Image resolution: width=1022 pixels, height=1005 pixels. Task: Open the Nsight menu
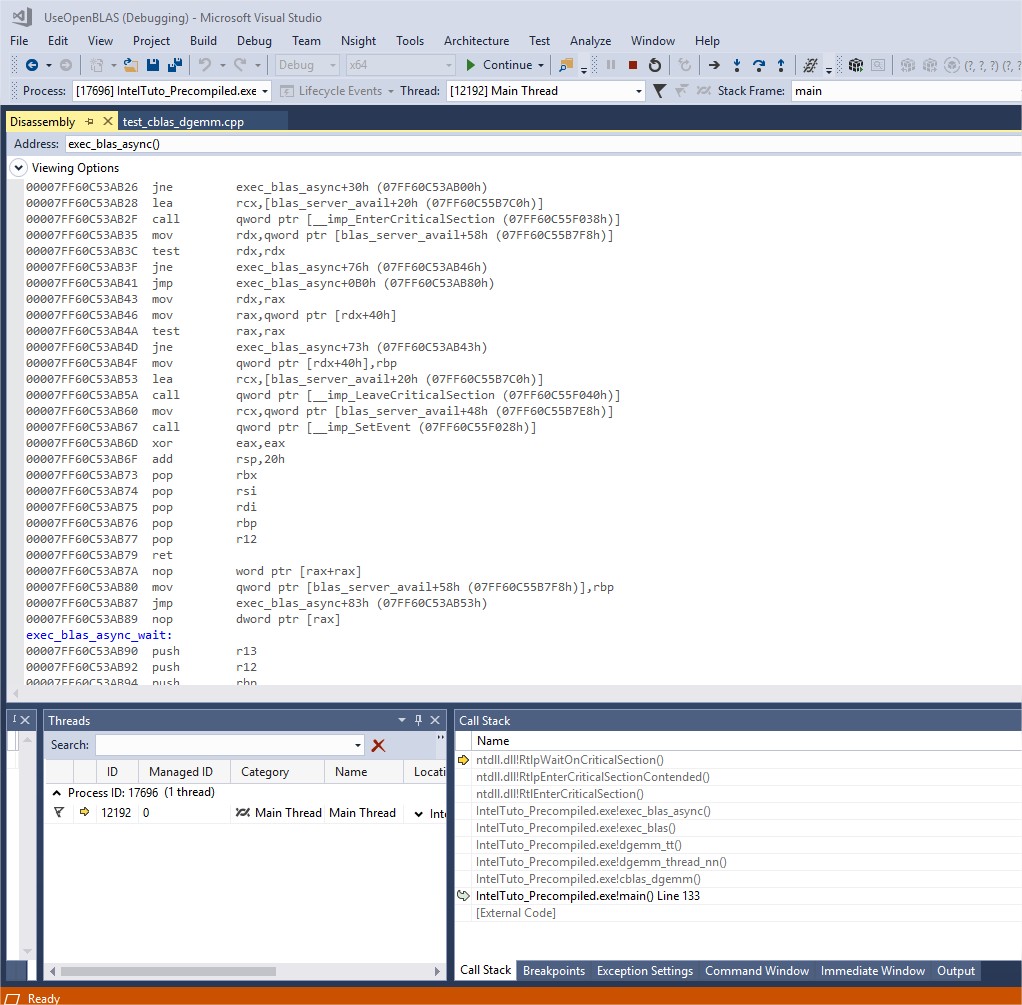[358, 40]
